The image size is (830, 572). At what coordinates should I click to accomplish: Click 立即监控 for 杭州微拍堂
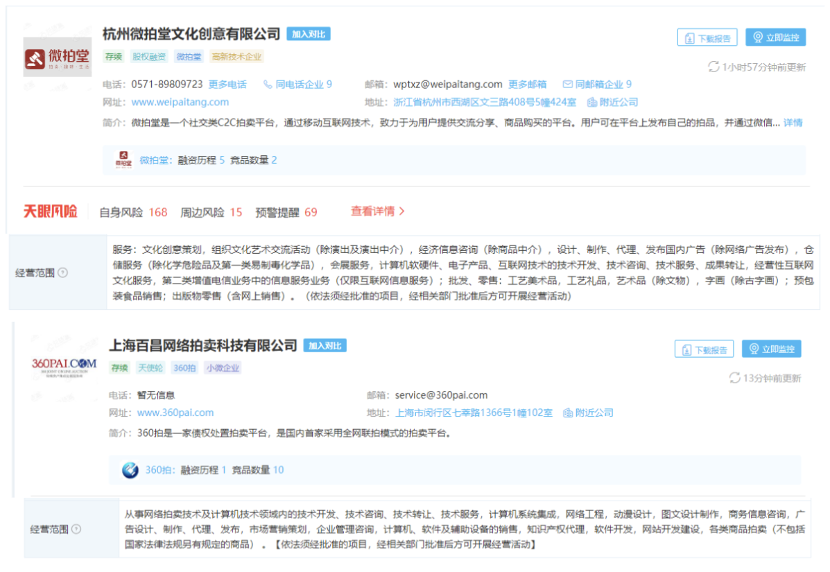pos(775,37)
